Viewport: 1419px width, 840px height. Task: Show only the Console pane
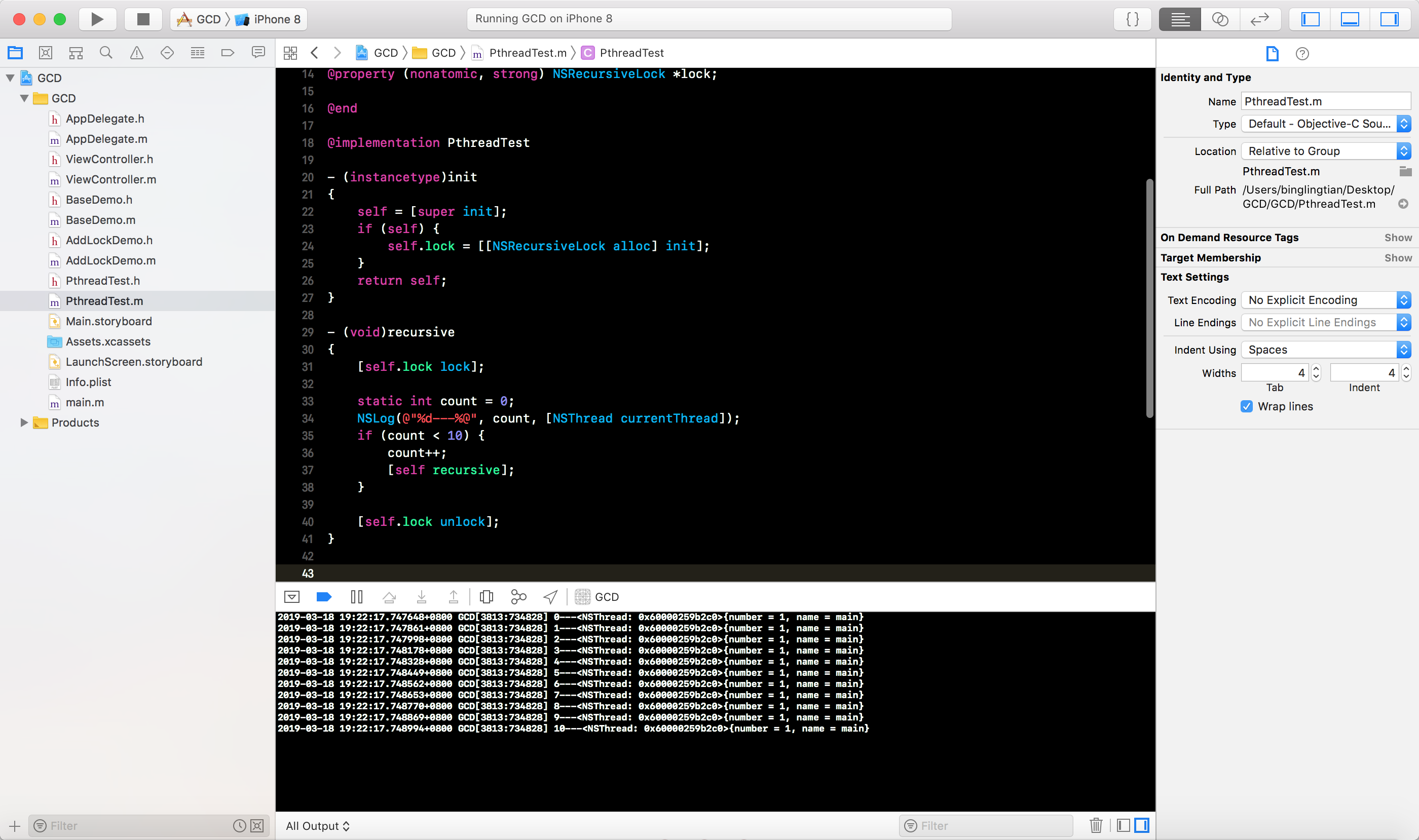pyautogui.click(x=1142, y=825)
